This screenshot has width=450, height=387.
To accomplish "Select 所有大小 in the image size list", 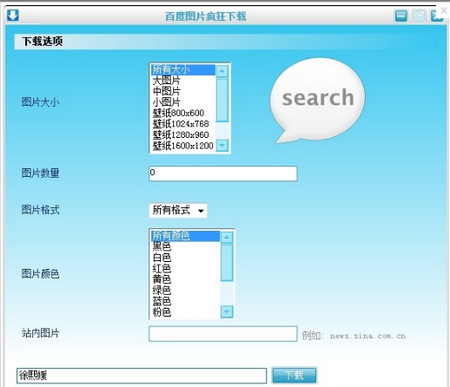I will pyautogui.click(x=183, y=70).
